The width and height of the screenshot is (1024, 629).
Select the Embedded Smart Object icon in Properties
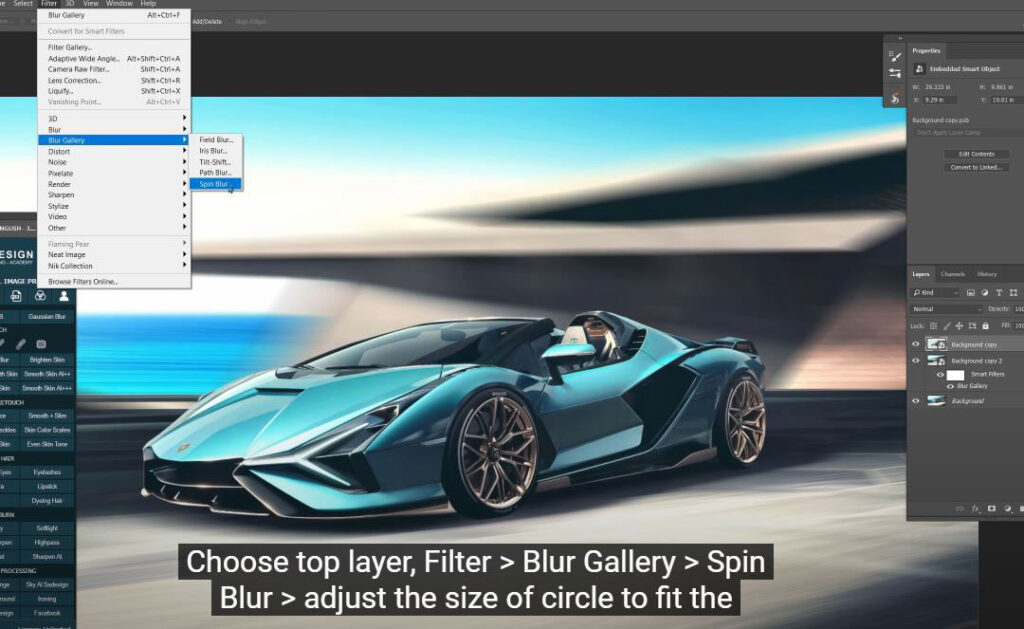pyautogui.click(x=919, y=69)
